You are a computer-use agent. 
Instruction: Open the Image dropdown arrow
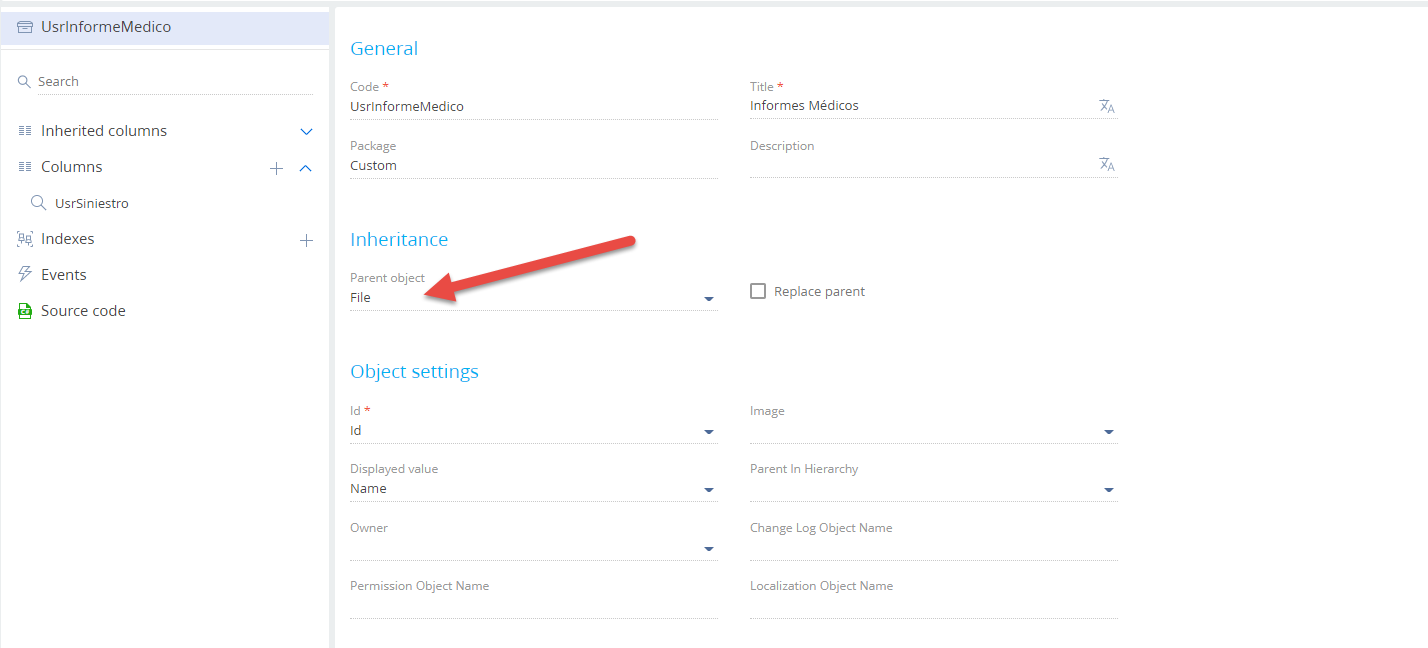pos(1108,432)
